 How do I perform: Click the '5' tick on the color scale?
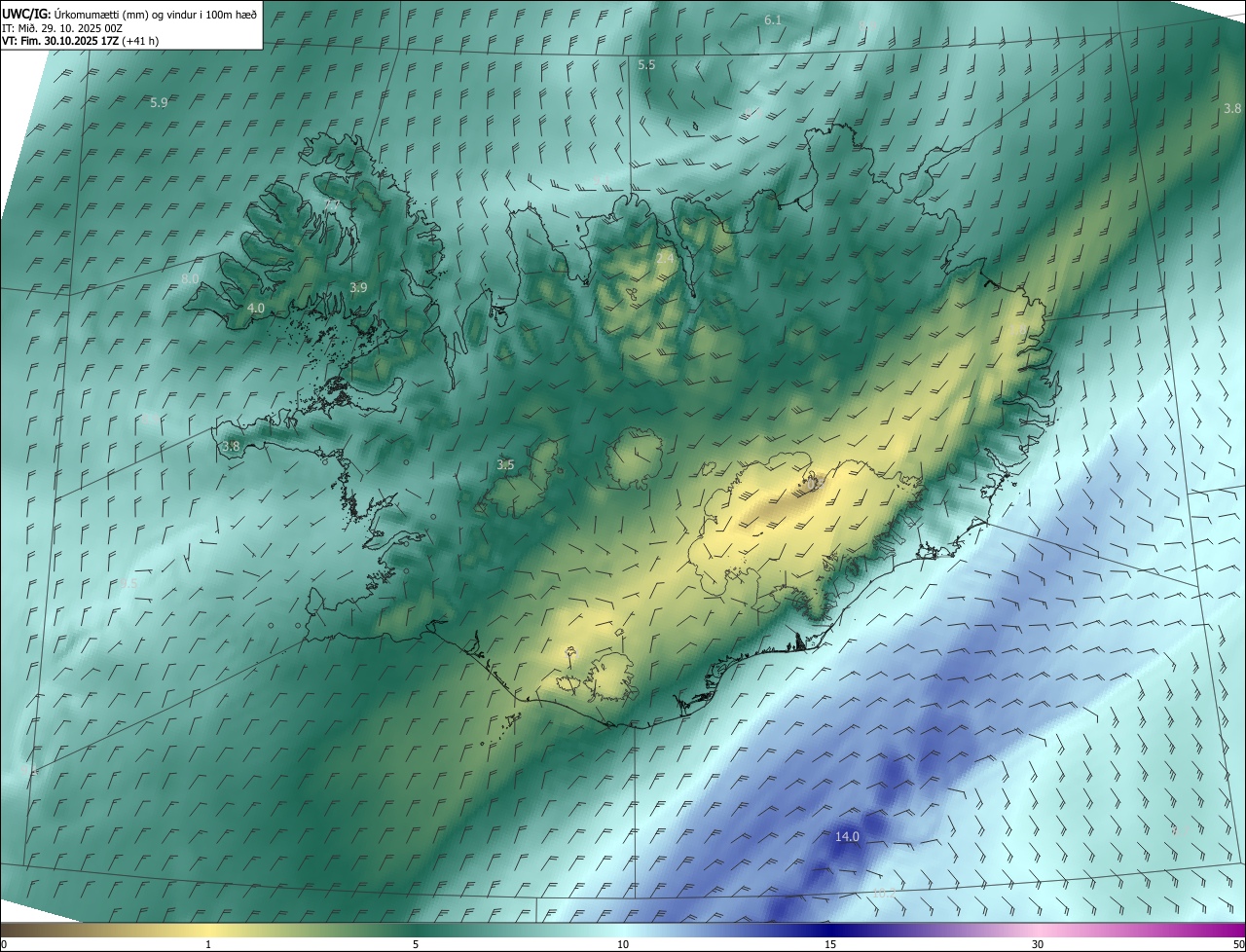[416, 944]
